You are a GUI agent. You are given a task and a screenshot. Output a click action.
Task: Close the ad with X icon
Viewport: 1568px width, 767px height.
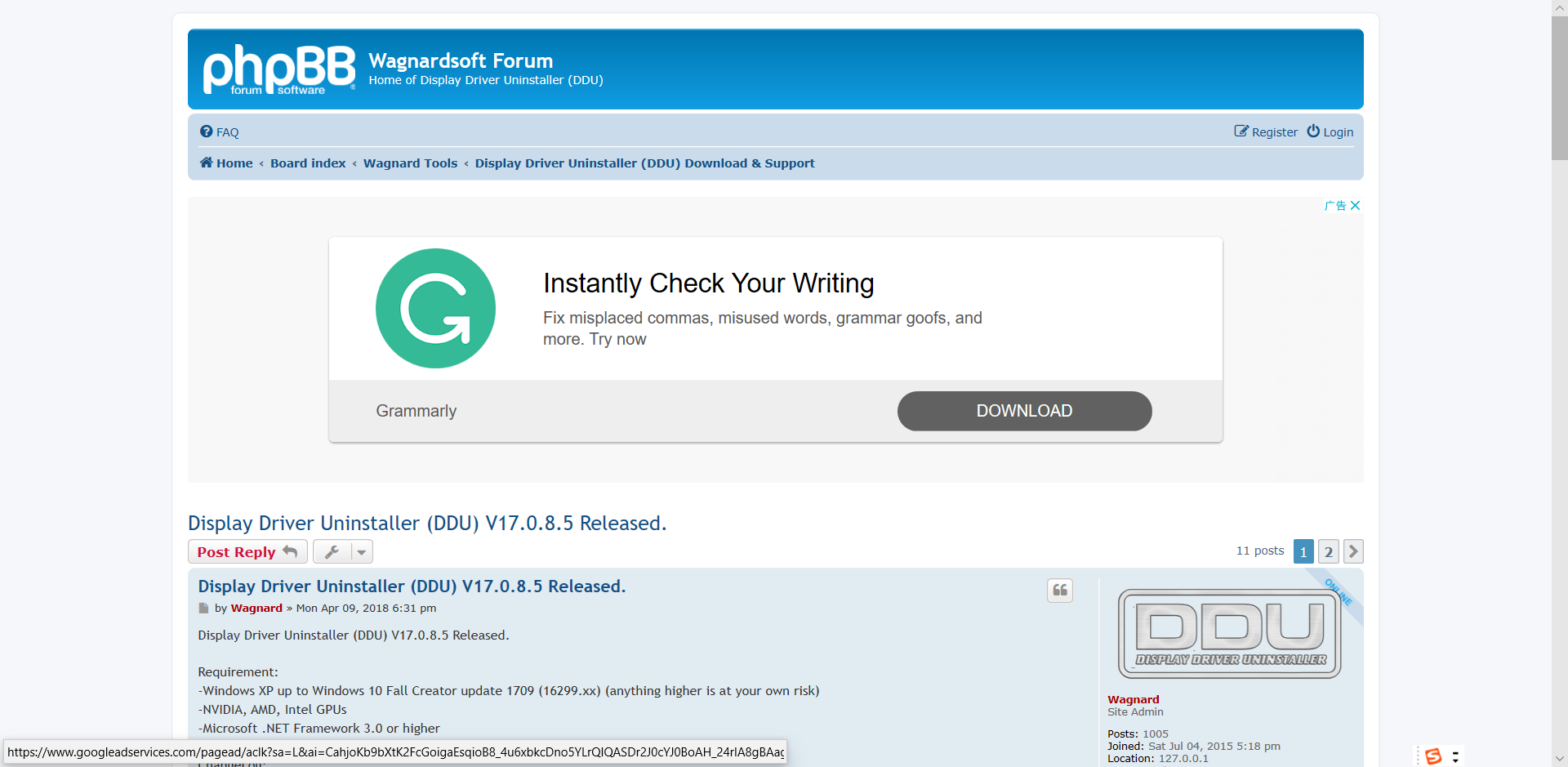pos(1355,206)
